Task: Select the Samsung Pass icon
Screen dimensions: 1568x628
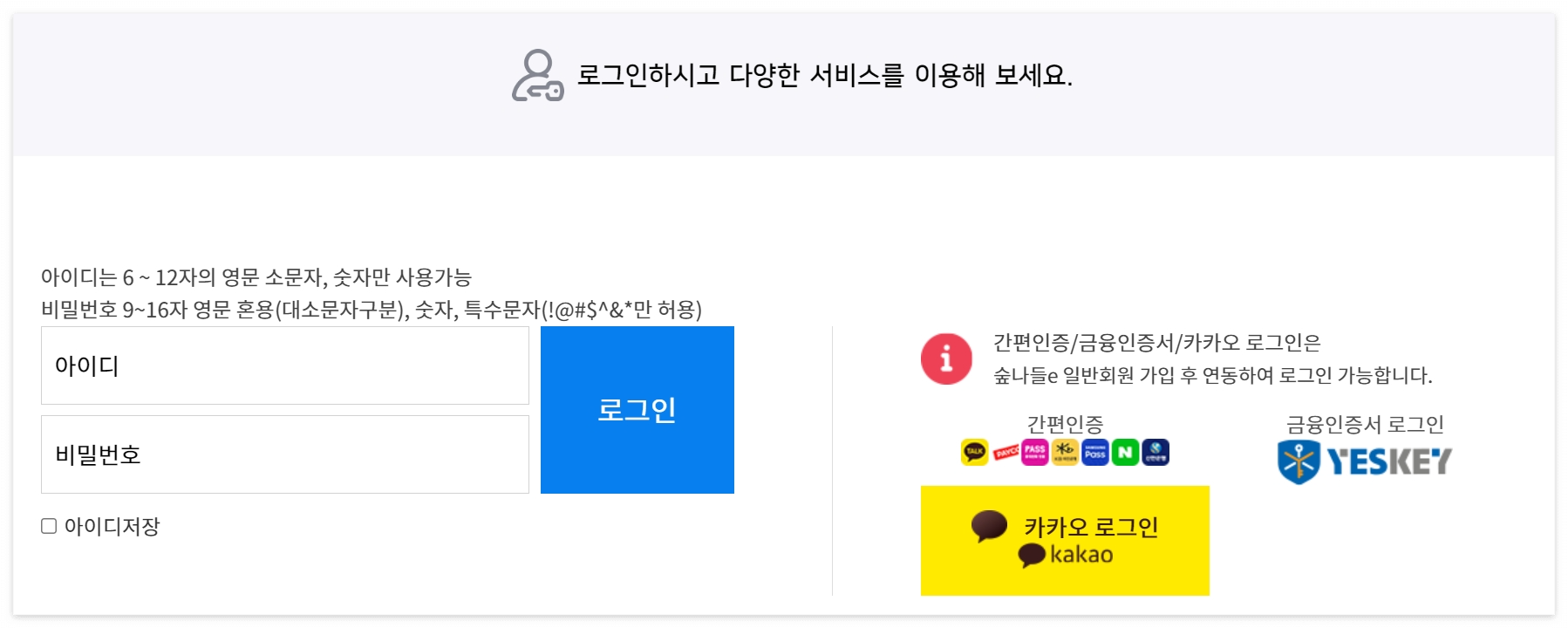Action: coord(1094,452)
